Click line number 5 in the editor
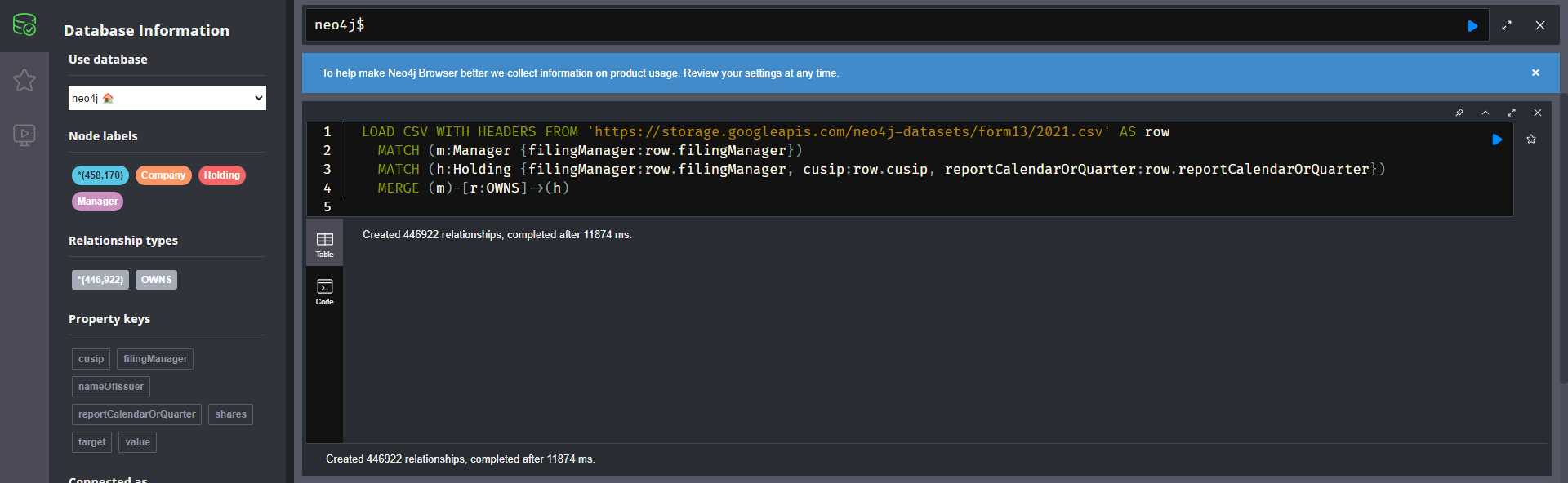 click(x=327, y=206)
